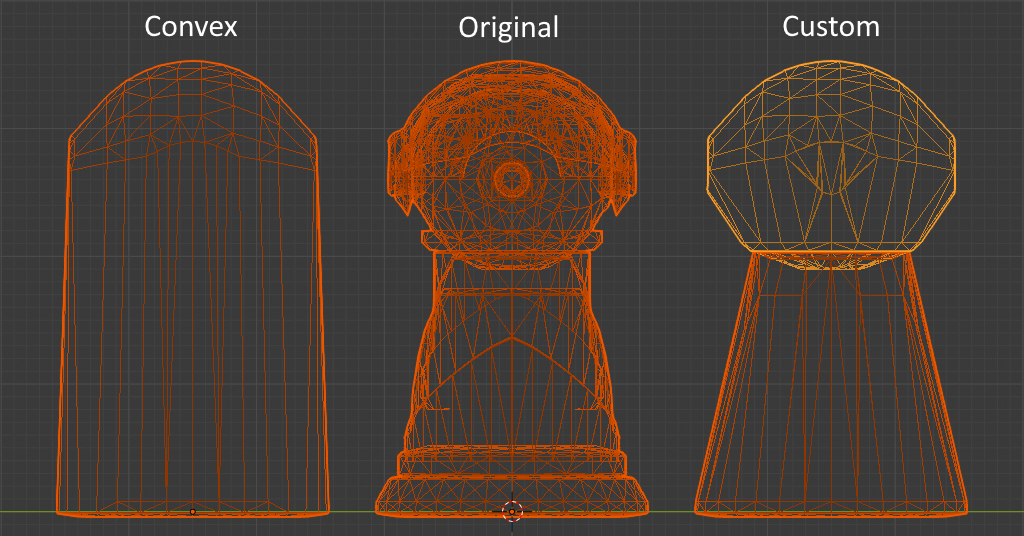Select the wide bottom base of Original mesh

pyautogui.click(x=512, y=494)
